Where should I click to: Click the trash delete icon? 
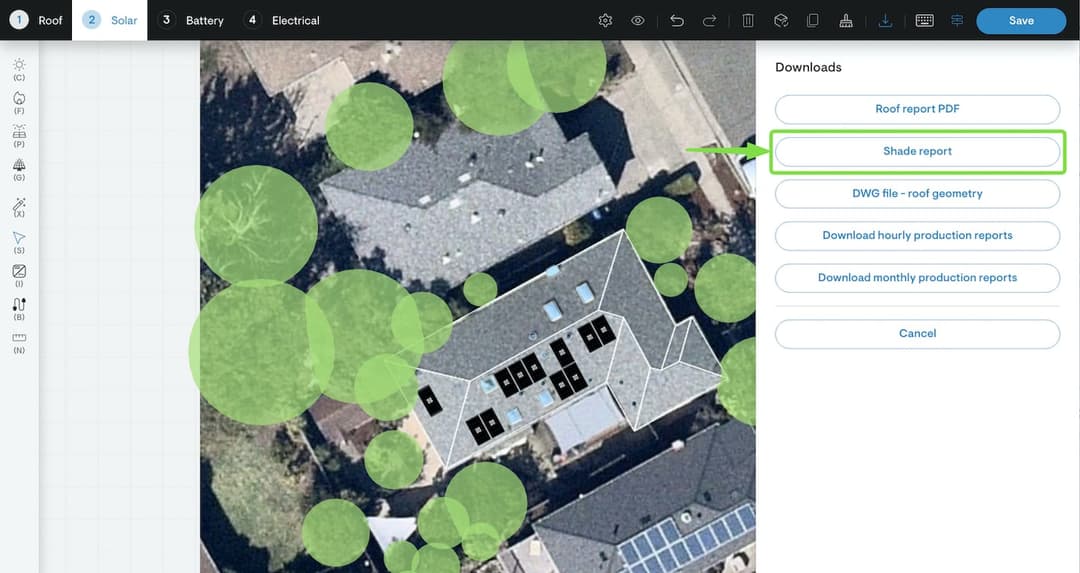pos(748,20)
